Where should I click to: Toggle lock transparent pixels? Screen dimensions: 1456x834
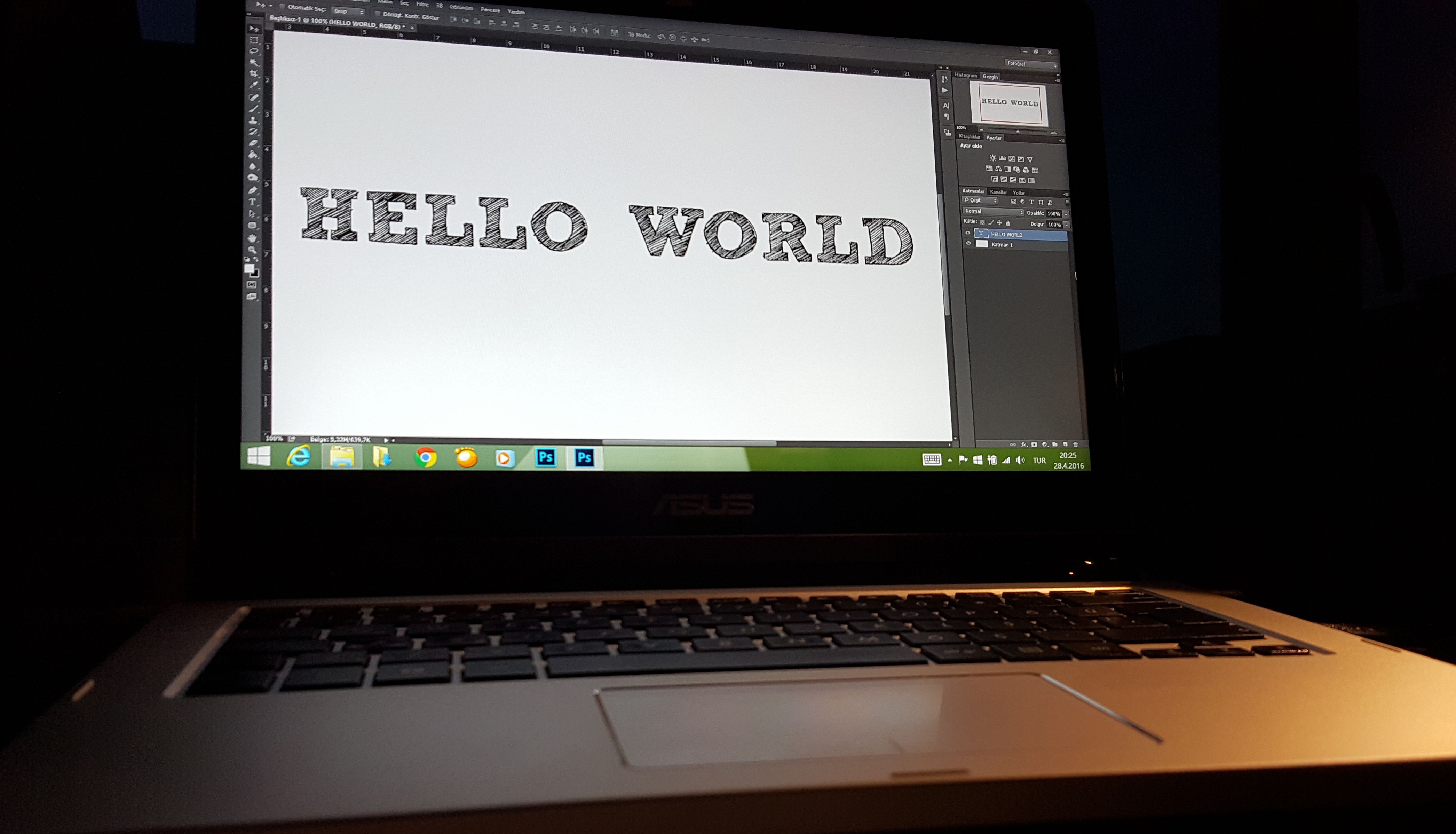pyautogui.click(x=982, y=222)
